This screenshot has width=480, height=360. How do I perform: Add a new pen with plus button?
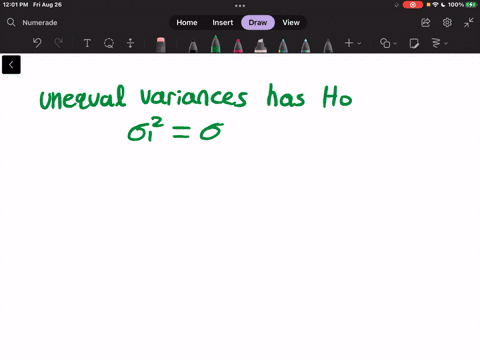point(349,43)
